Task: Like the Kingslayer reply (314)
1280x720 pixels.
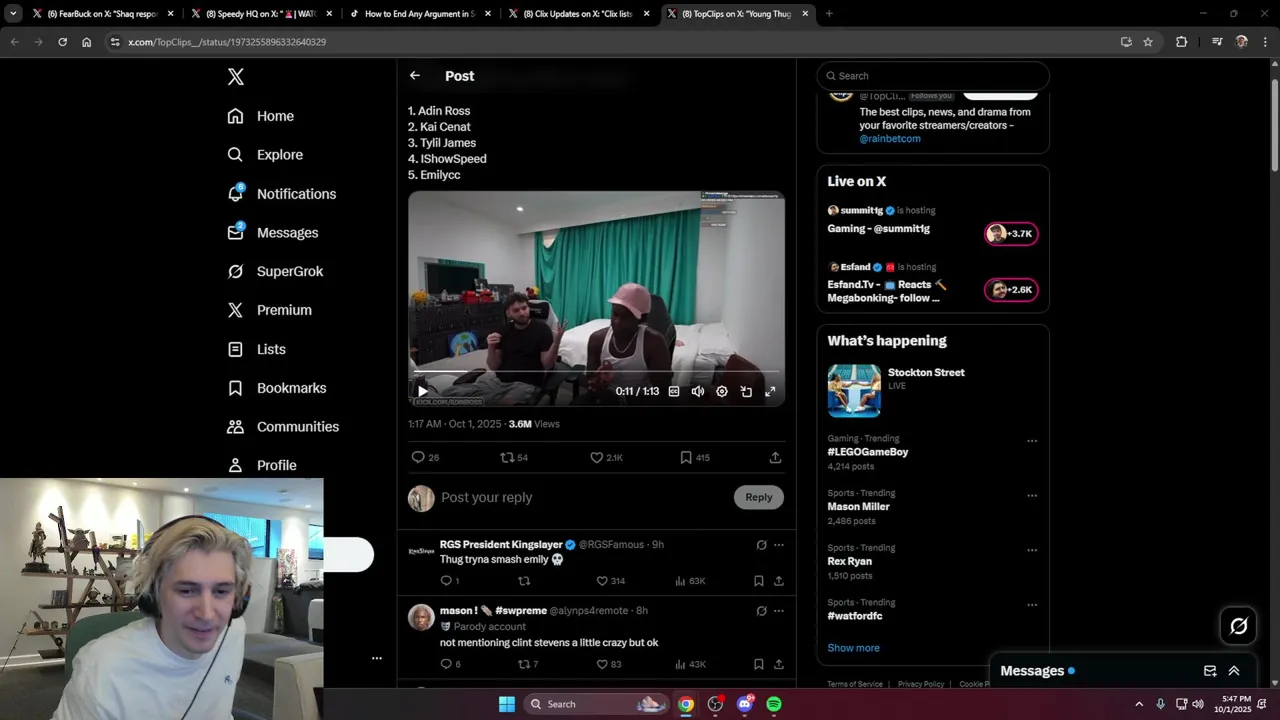Action: 610,581
